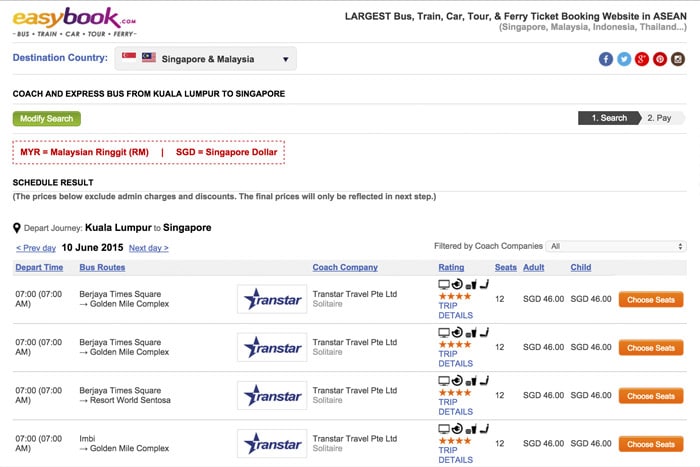Click the '10 June 2015' date text
Viewport: 700px width, 467px height.
pos(92,247)
